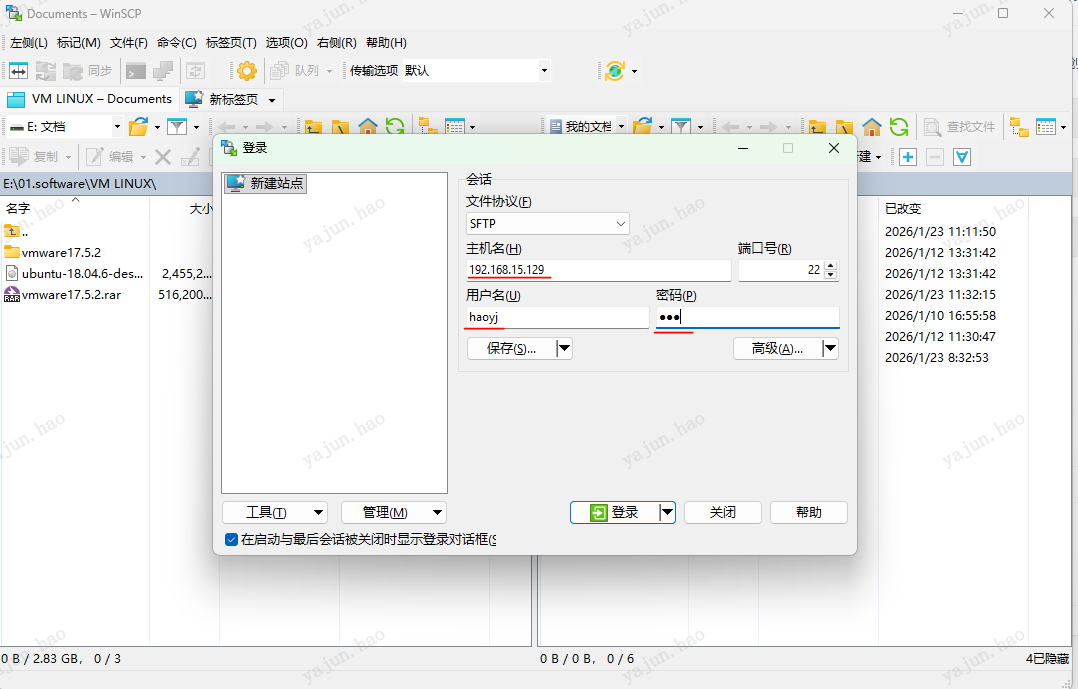Click the compare directories icon in the toolbar
This screenshot has width=1078, height=689.
point(19,71)
